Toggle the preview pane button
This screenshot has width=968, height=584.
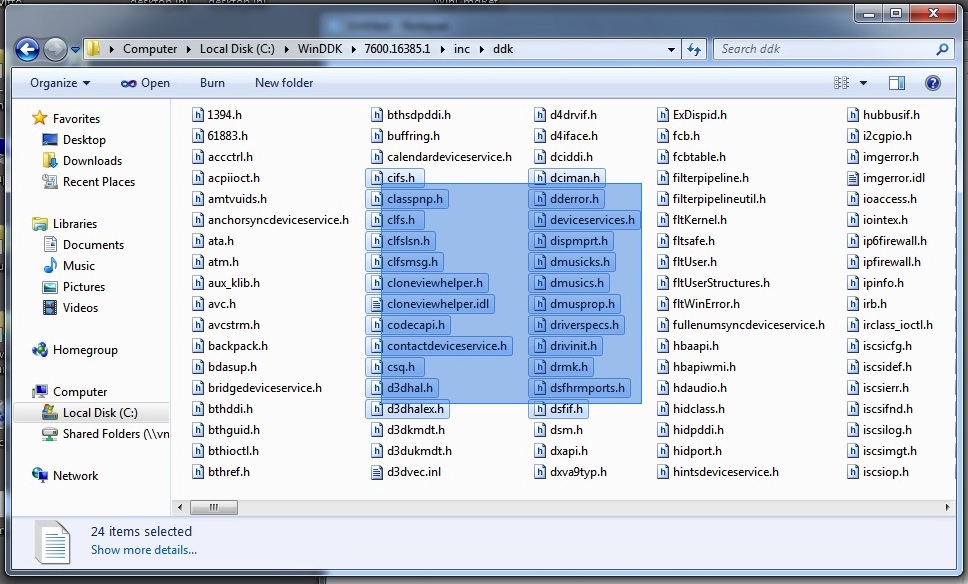pos(897,83)
